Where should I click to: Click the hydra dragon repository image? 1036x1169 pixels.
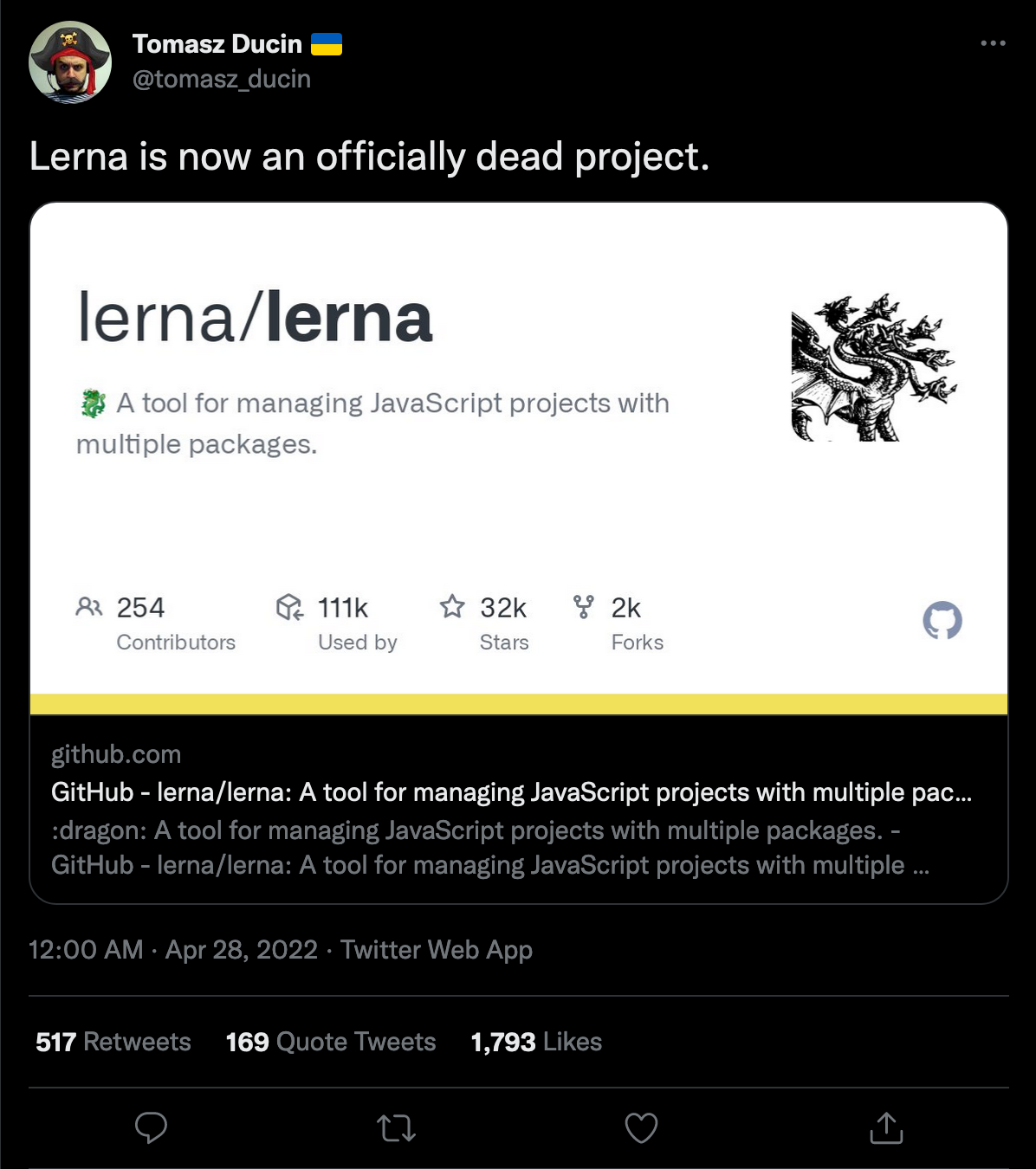point(873,367)
